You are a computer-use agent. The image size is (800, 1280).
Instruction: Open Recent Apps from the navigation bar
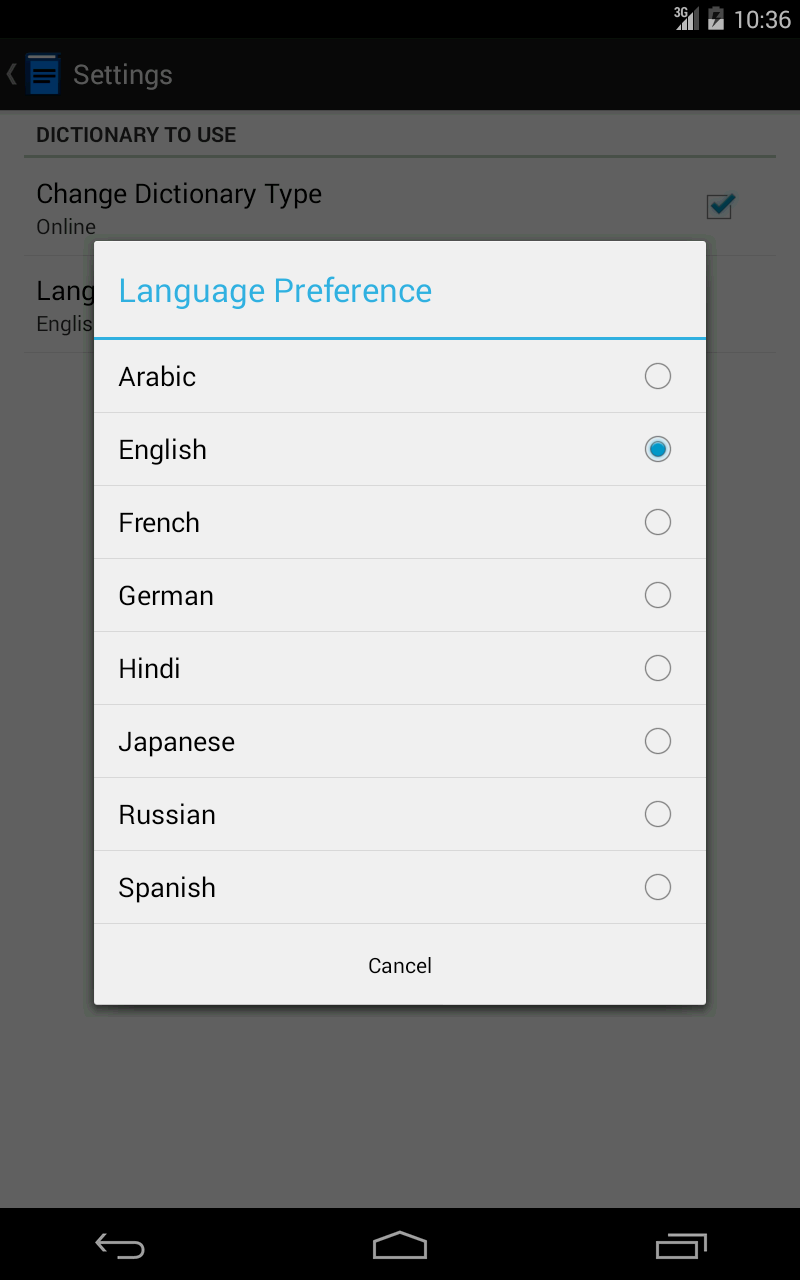(680, 1246)
